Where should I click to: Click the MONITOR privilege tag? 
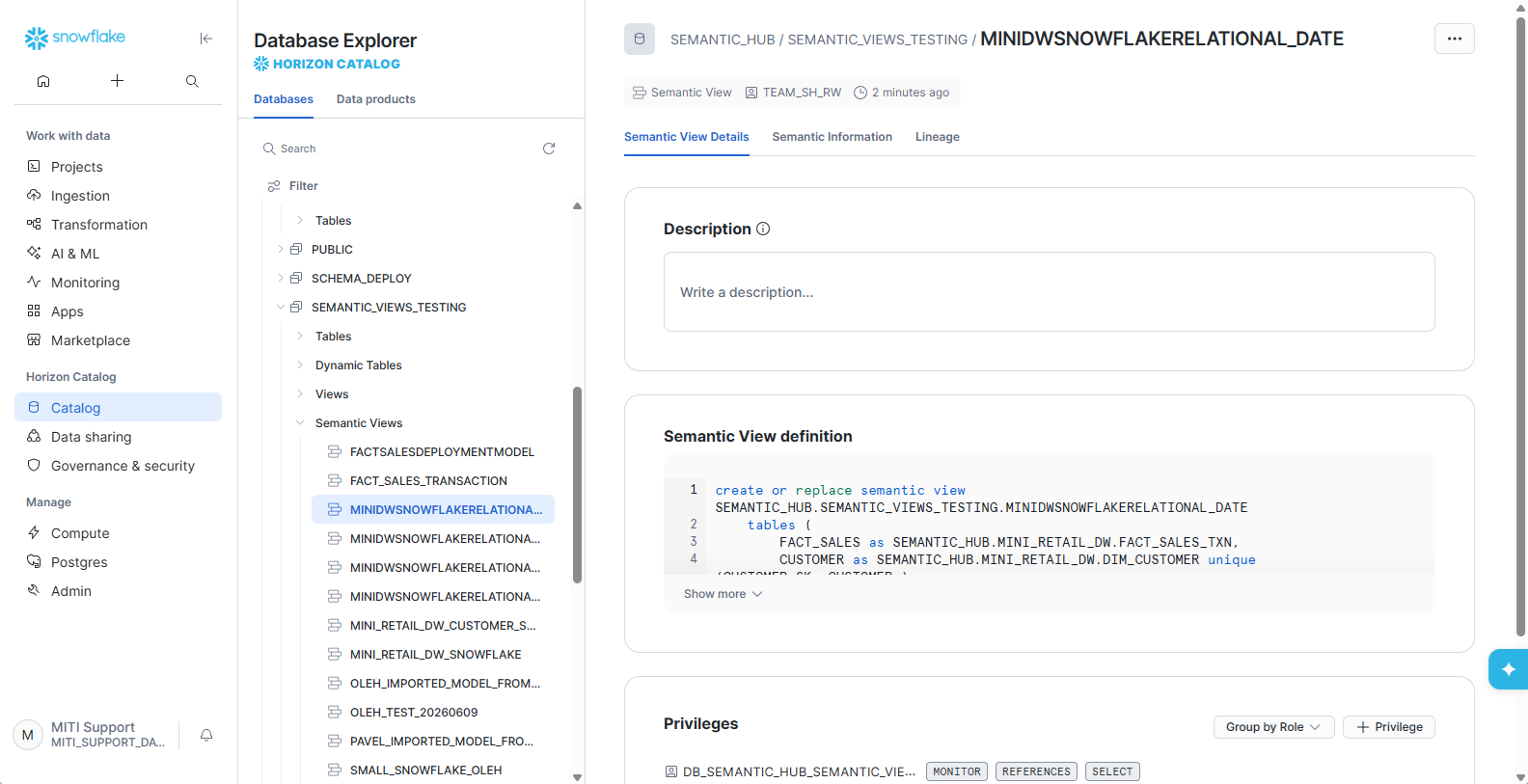click(x=957, y=771)
